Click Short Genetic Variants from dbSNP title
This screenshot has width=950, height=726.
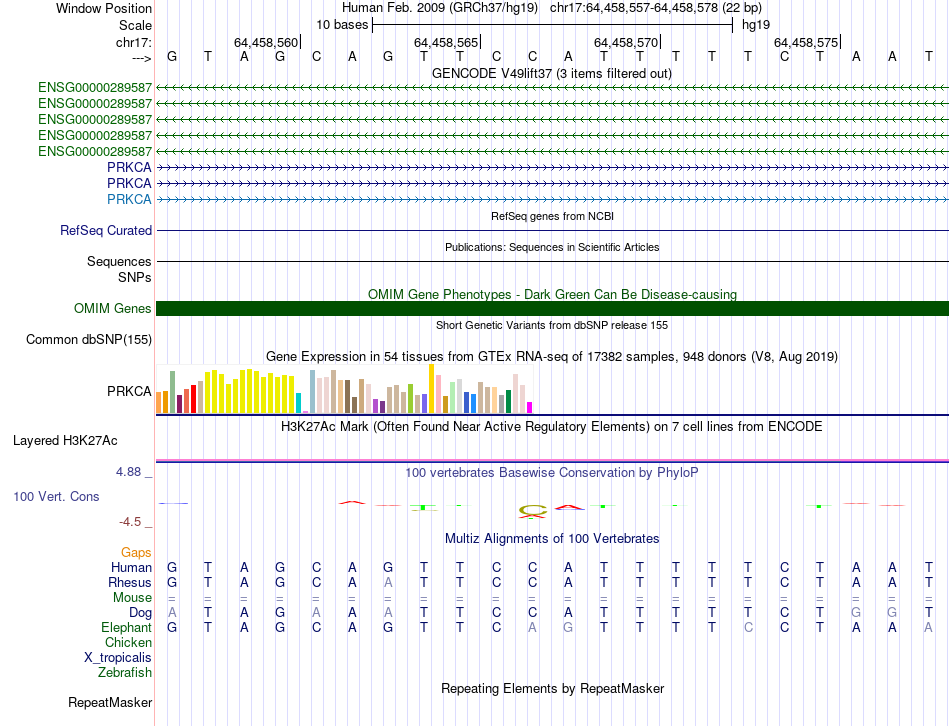click(x=552, y=325)
